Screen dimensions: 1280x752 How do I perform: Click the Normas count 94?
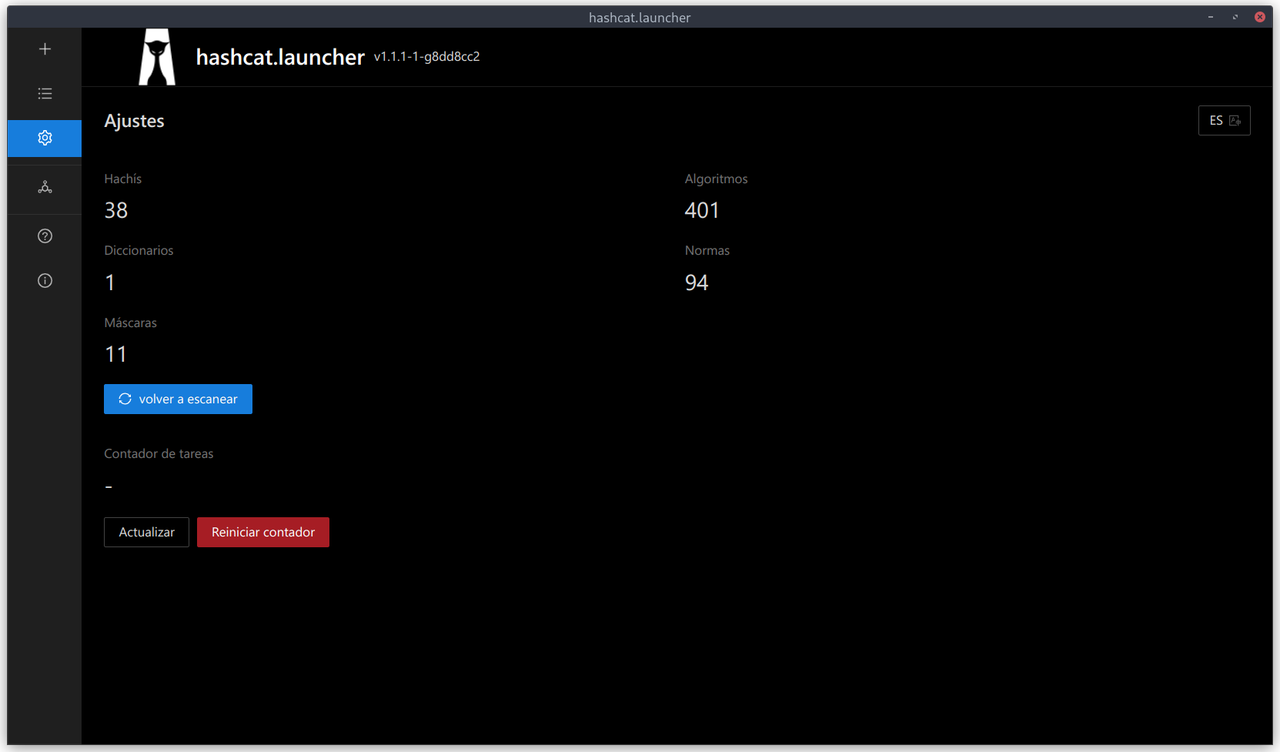[x=697, y=283]
